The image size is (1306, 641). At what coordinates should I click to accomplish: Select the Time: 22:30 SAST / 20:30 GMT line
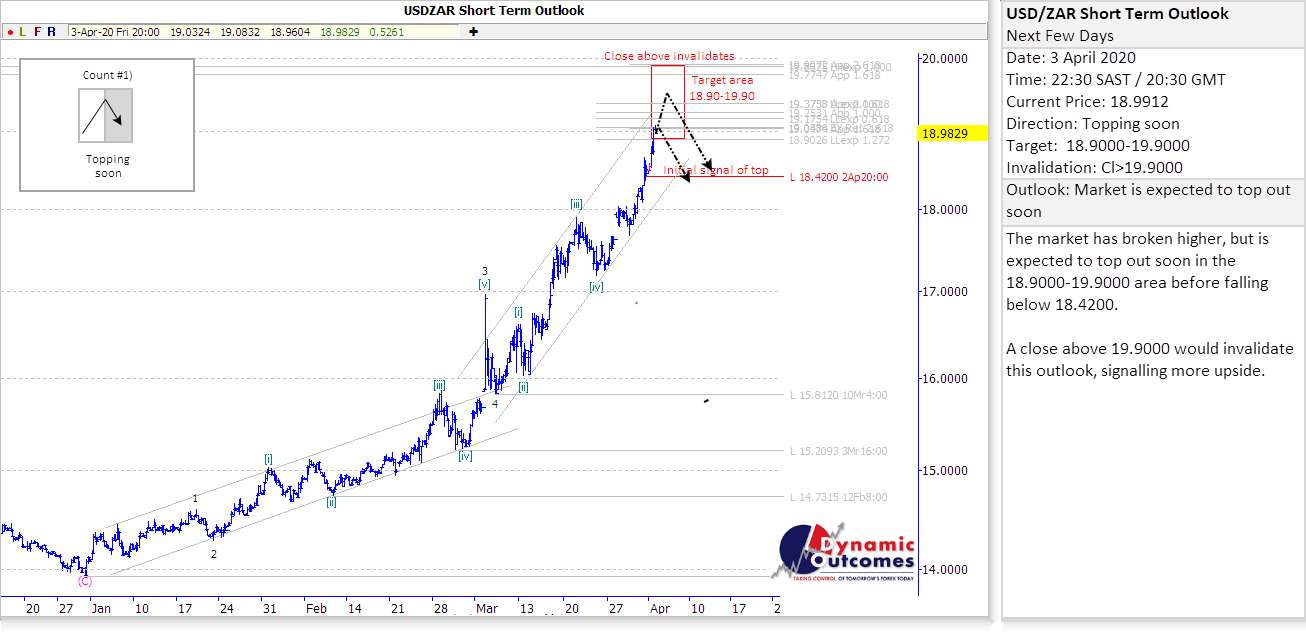coord(1115,80)
